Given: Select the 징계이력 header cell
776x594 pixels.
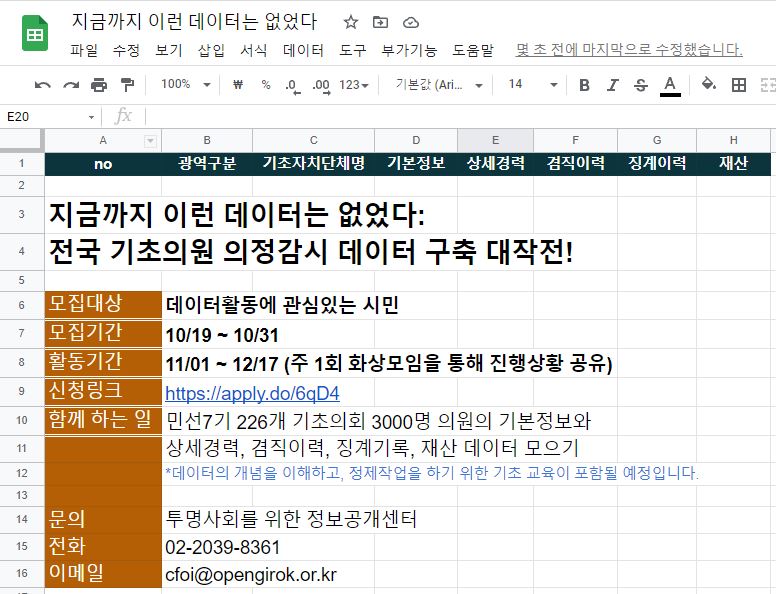Looking at the screenshot, I should click(x=657, y=164).
